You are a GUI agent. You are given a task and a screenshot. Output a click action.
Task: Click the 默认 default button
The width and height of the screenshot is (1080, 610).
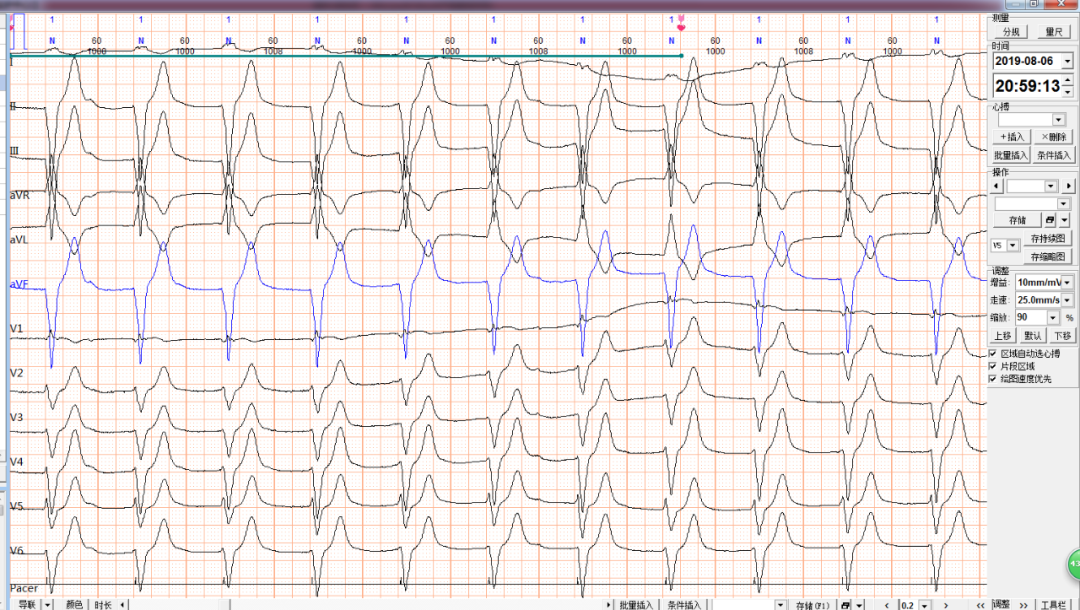[1032, 336]
